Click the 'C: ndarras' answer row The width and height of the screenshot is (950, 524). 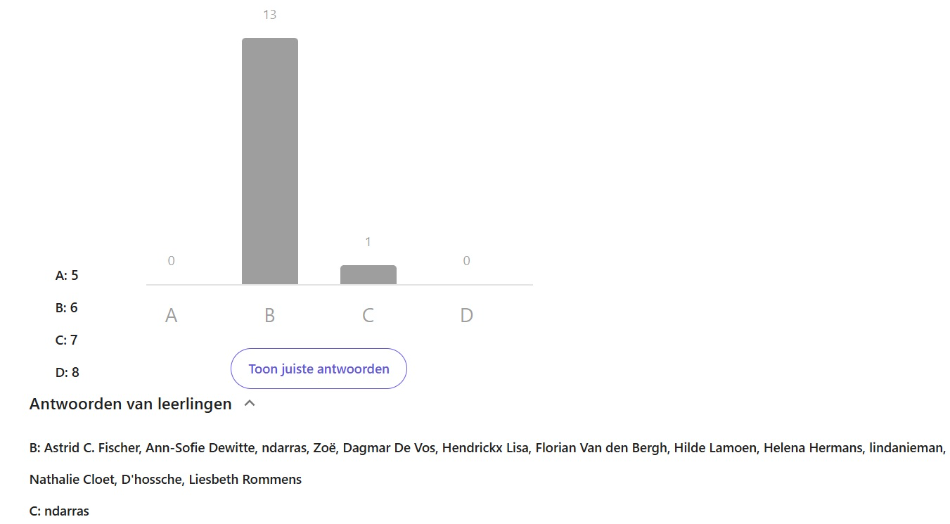(x=59, y=511)
